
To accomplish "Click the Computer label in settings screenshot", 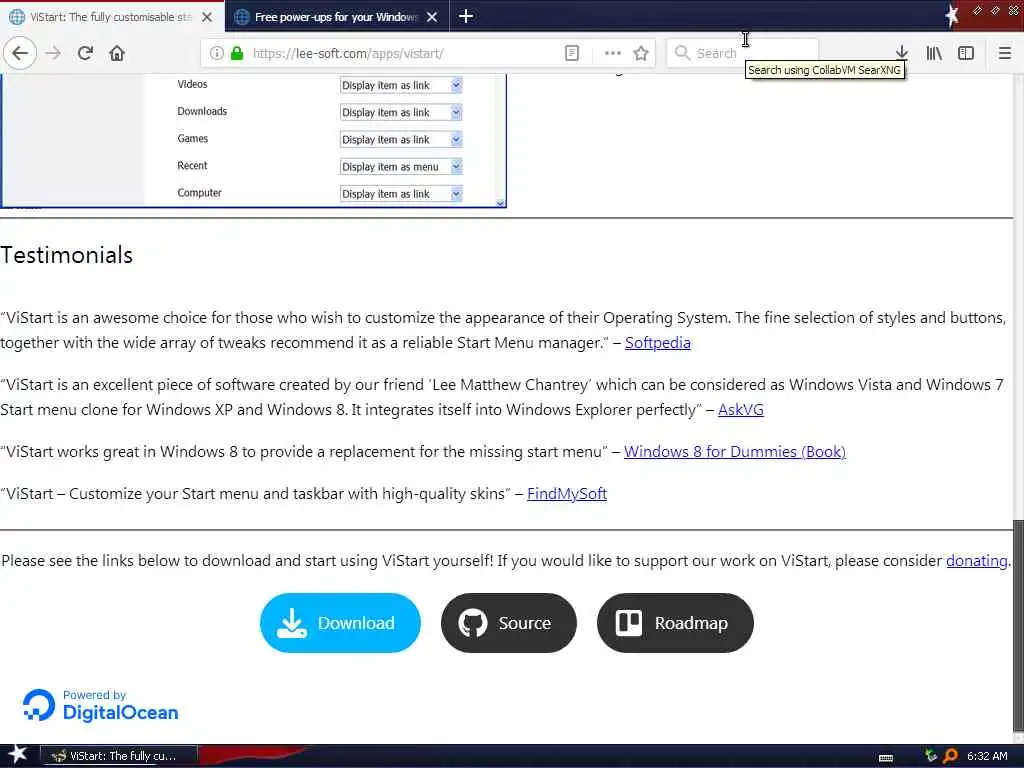I will click(199, 193).
